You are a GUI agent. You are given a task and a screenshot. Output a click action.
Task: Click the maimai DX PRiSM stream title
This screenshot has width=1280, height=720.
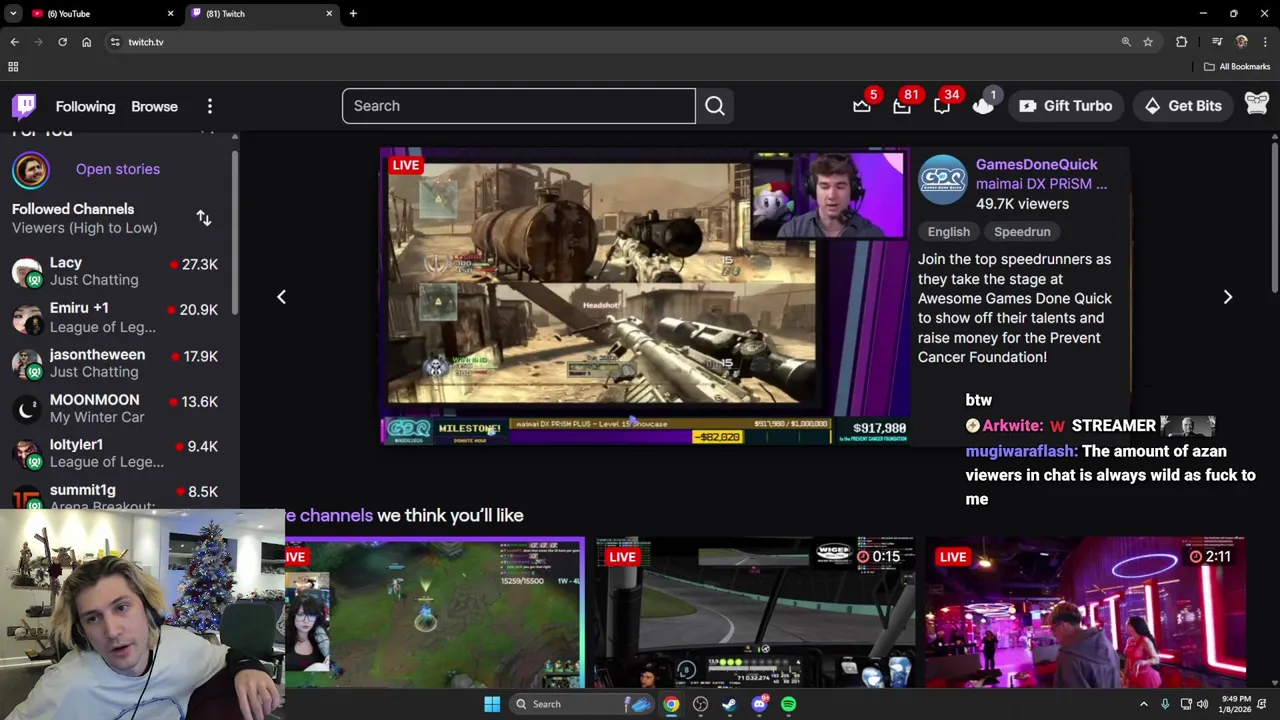(x=1041, y=184)
